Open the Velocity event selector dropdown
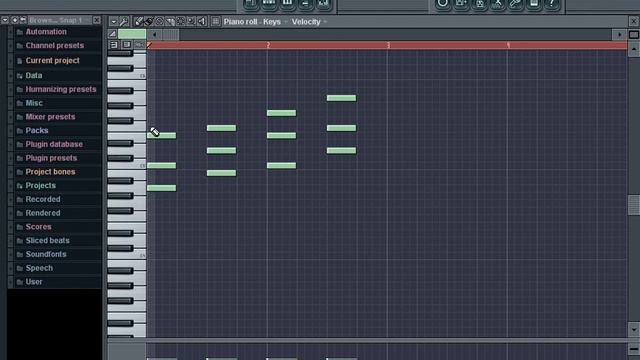Screen dimensions: 640x360 pyautogui.click(x=325, y=22)
